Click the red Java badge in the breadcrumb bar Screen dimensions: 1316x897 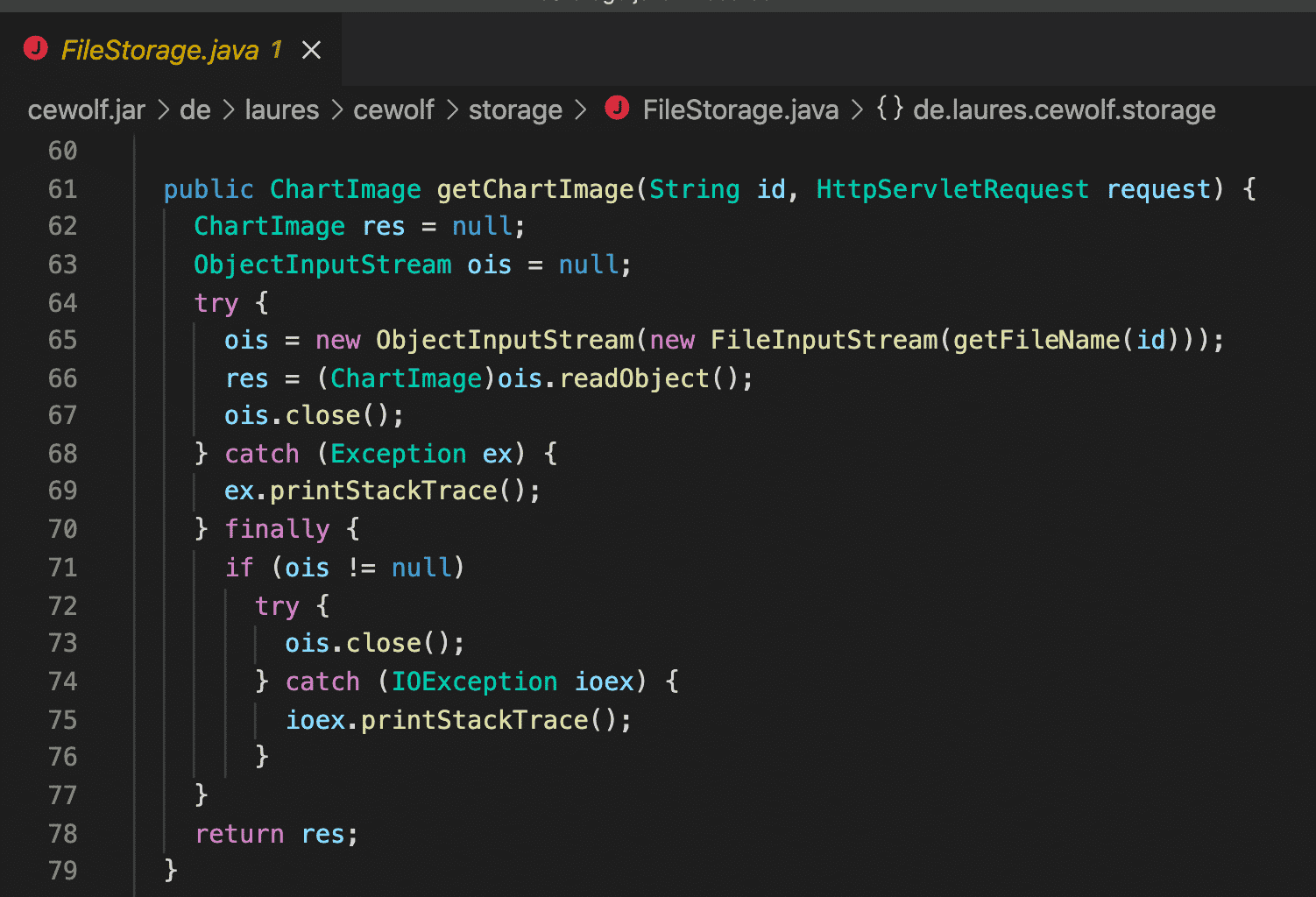pos(618,108)
